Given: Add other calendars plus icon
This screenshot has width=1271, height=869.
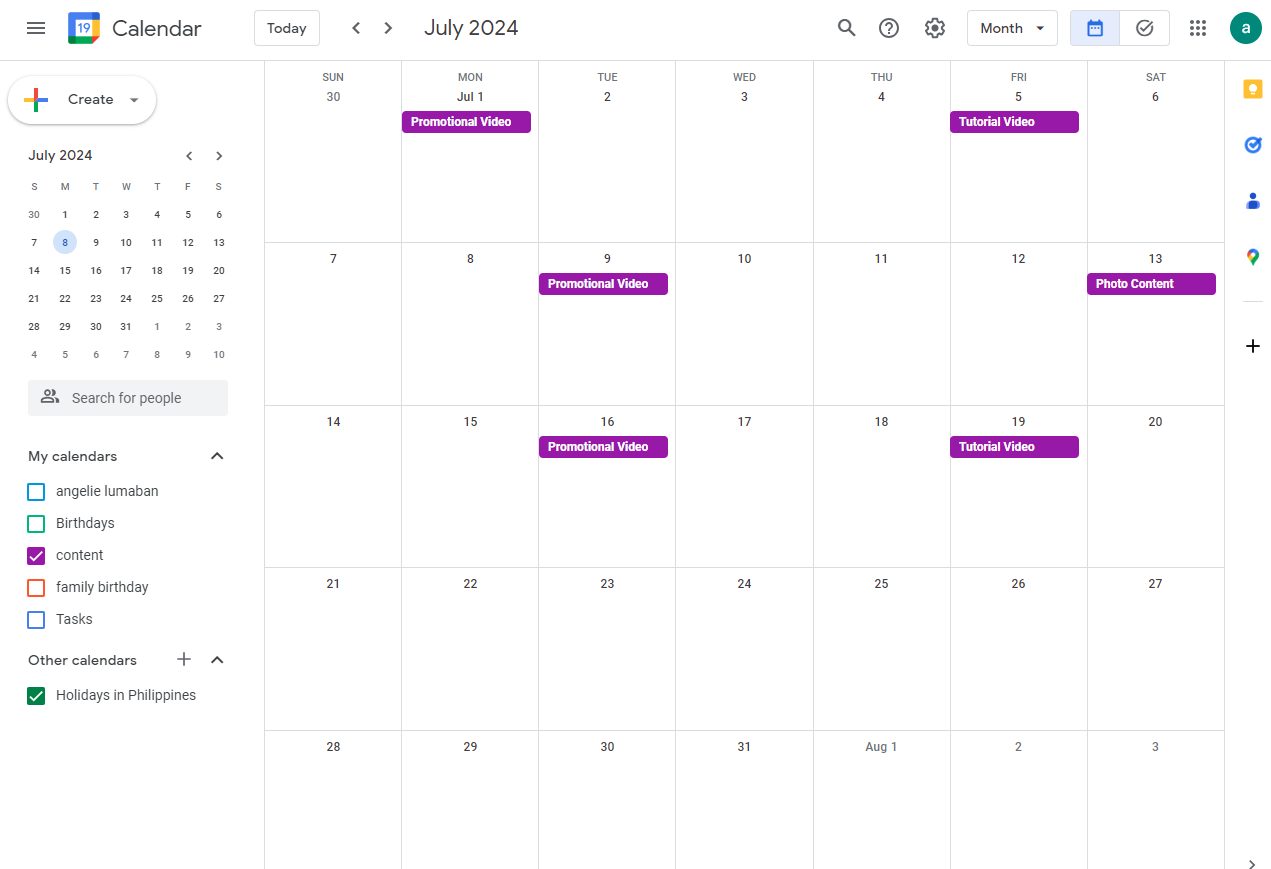Looking at the screenshot, I should [x=184, y=659].
